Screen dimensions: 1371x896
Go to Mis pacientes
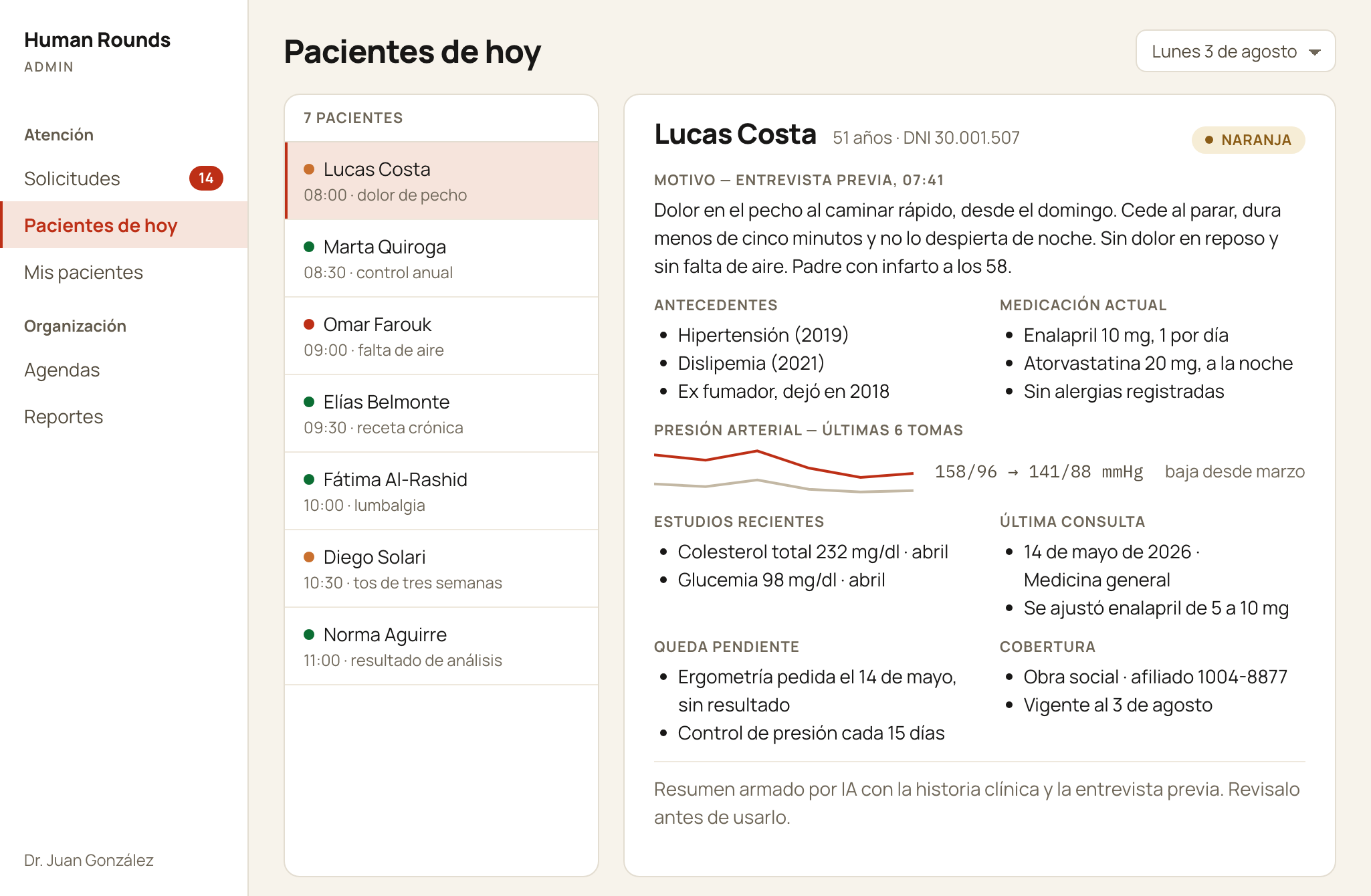(x=124, y=272)
